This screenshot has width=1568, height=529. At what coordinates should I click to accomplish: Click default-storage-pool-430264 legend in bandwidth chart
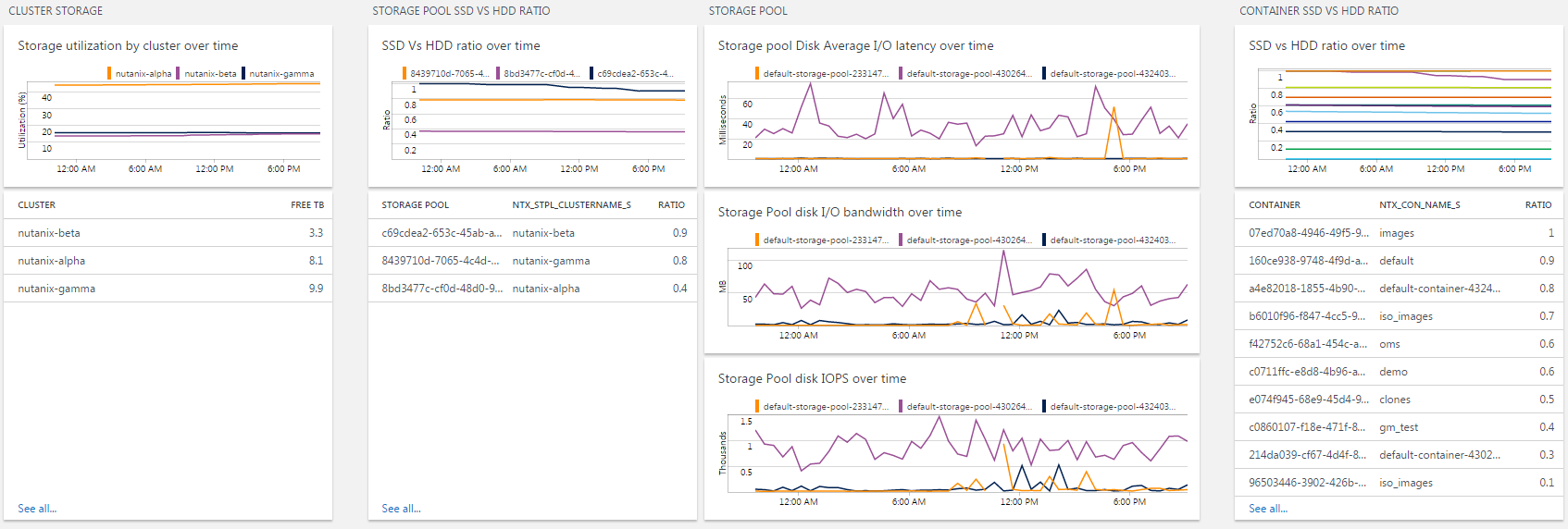965,240
